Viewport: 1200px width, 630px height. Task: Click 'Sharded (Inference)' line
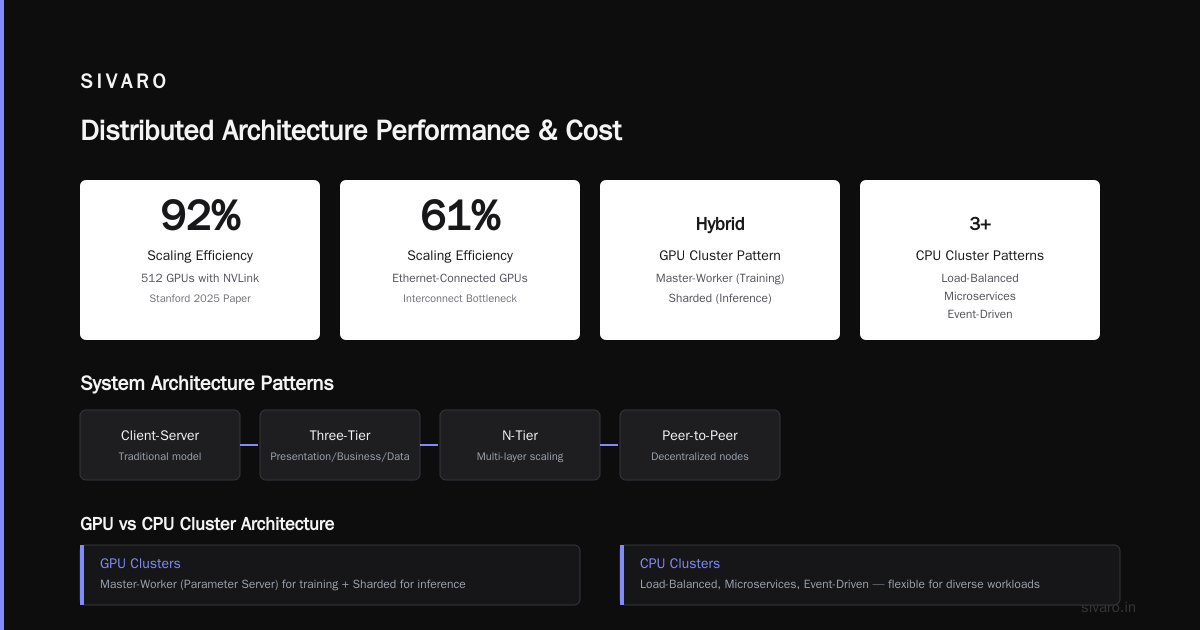click(720, 298)
